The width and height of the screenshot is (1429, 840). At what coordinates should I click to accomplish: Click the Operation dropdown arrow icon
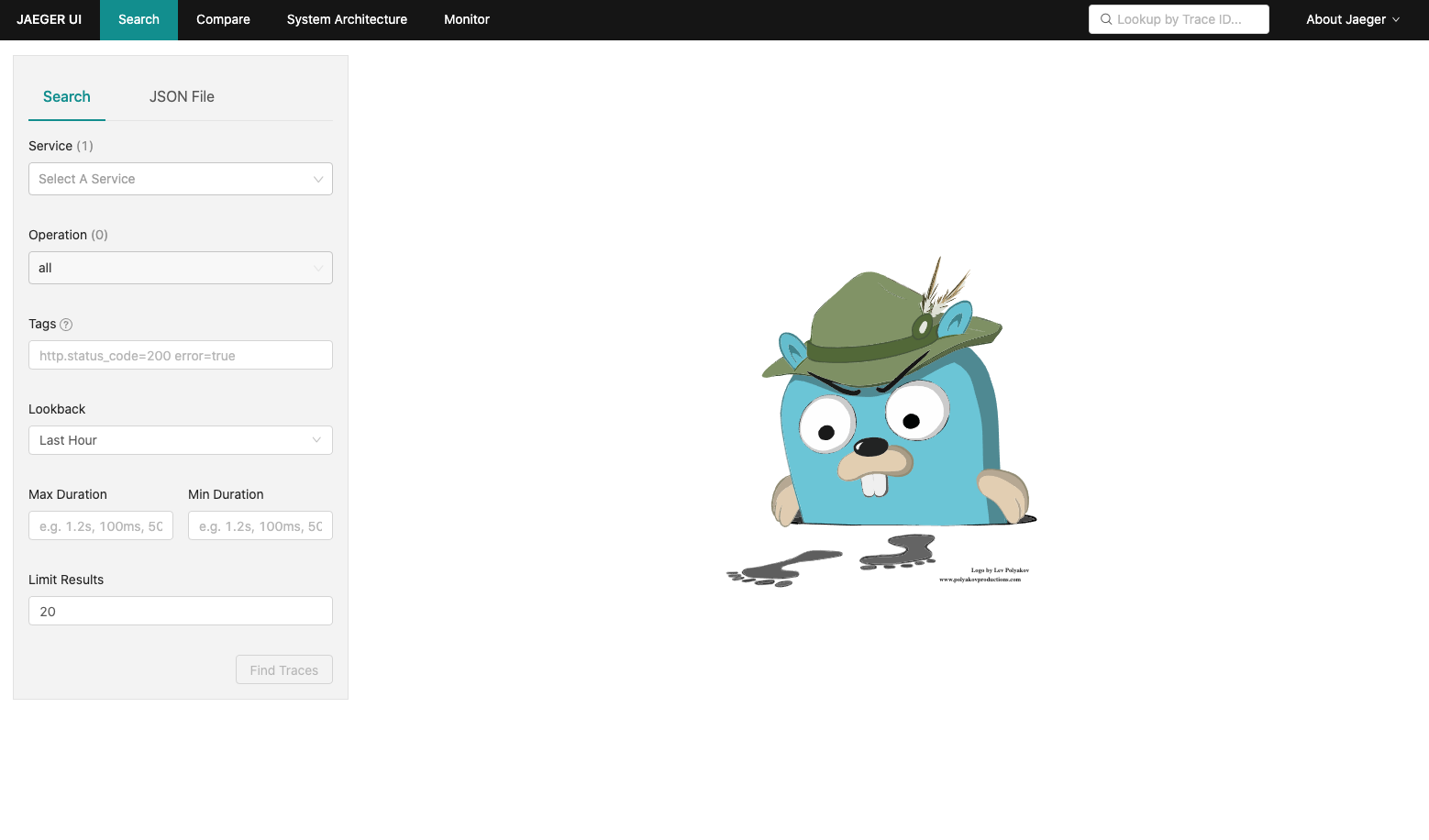(318, 268)
